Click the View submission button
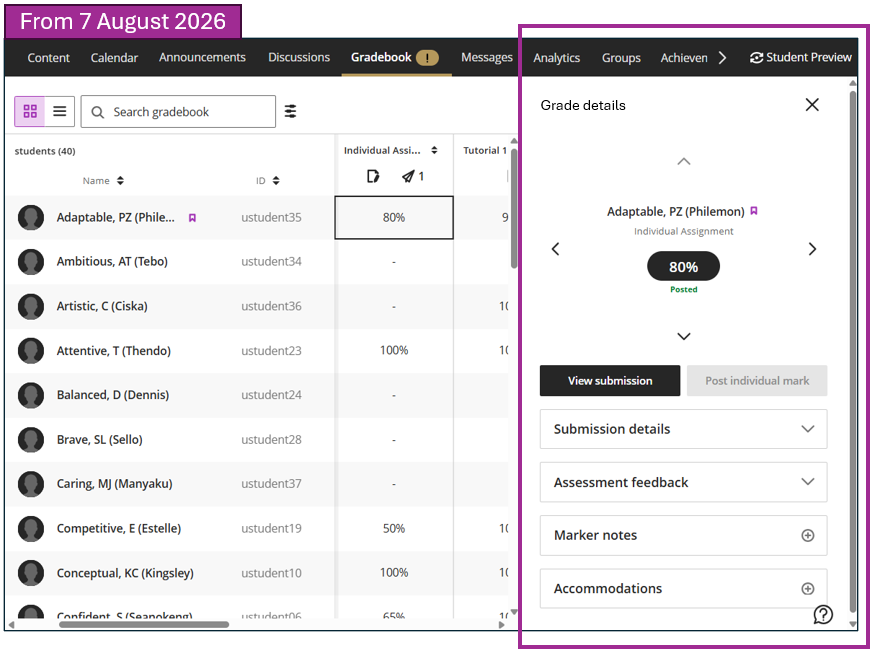Image resolution: width=877 pixels, height=652 pixels. pyautogui.click(x=610, y=381)
